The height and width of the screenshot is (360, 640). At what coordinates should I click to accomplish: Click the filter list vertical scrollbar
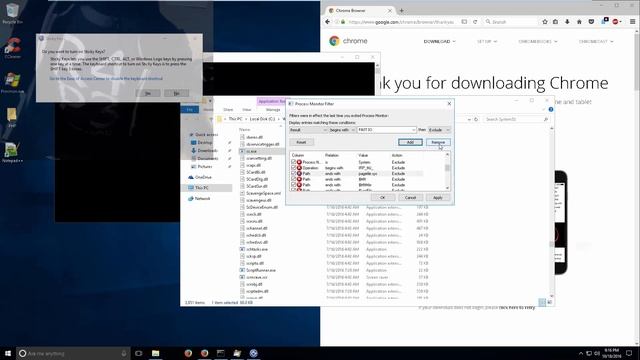(447, 171)
